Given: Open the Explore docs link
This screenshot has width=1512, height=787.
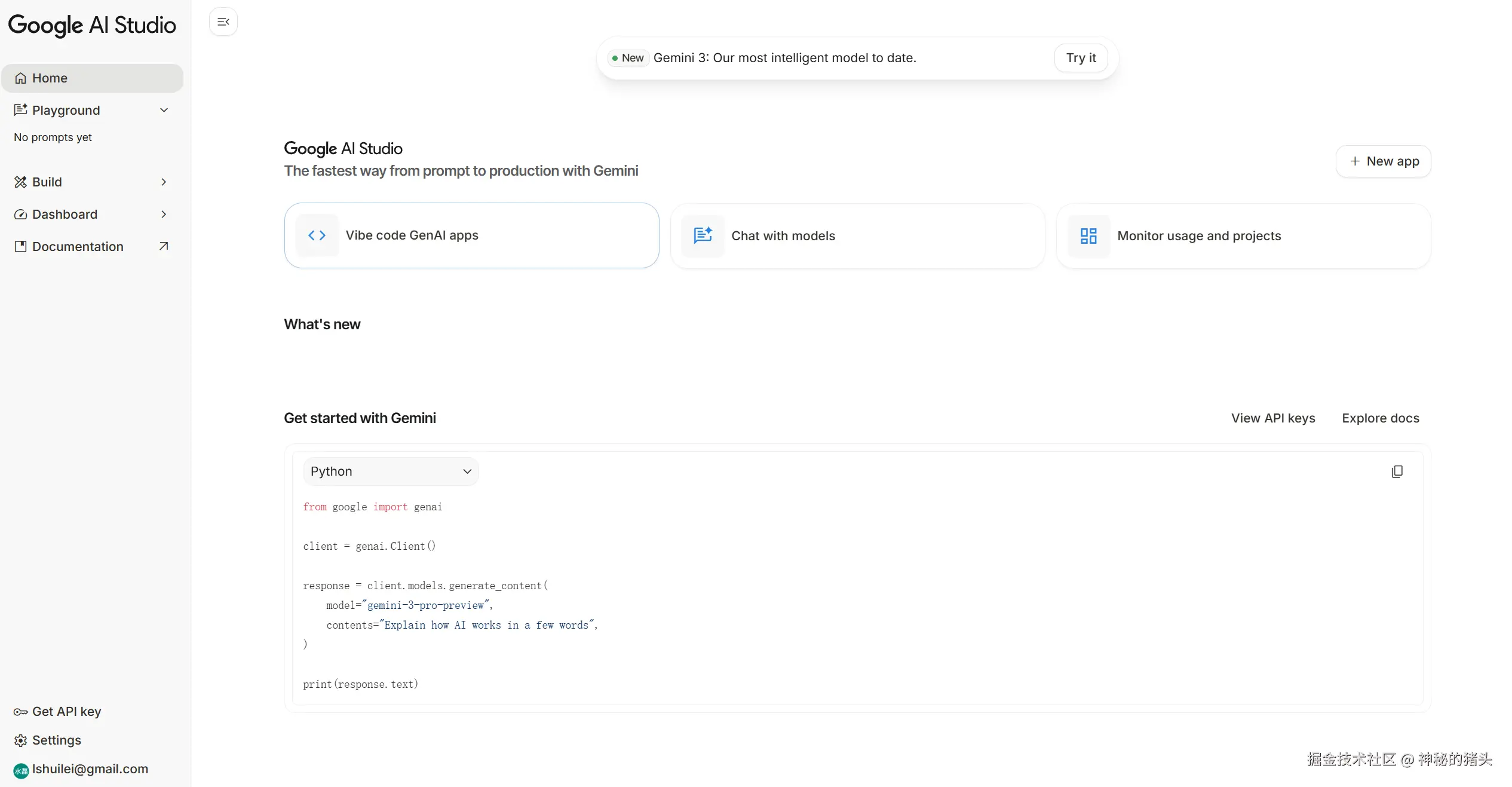Looking at the screenshot, I should [1380, 418].
